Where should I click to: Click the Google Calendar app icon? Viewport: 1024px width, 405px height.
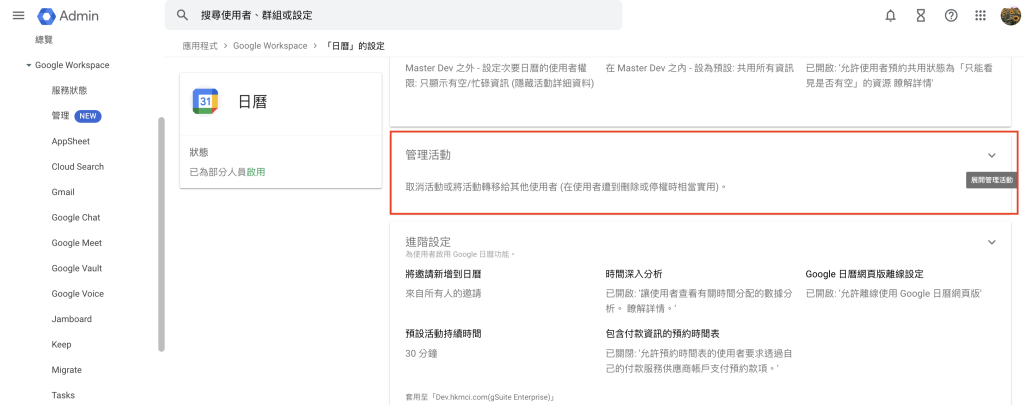tap(205, 101)
